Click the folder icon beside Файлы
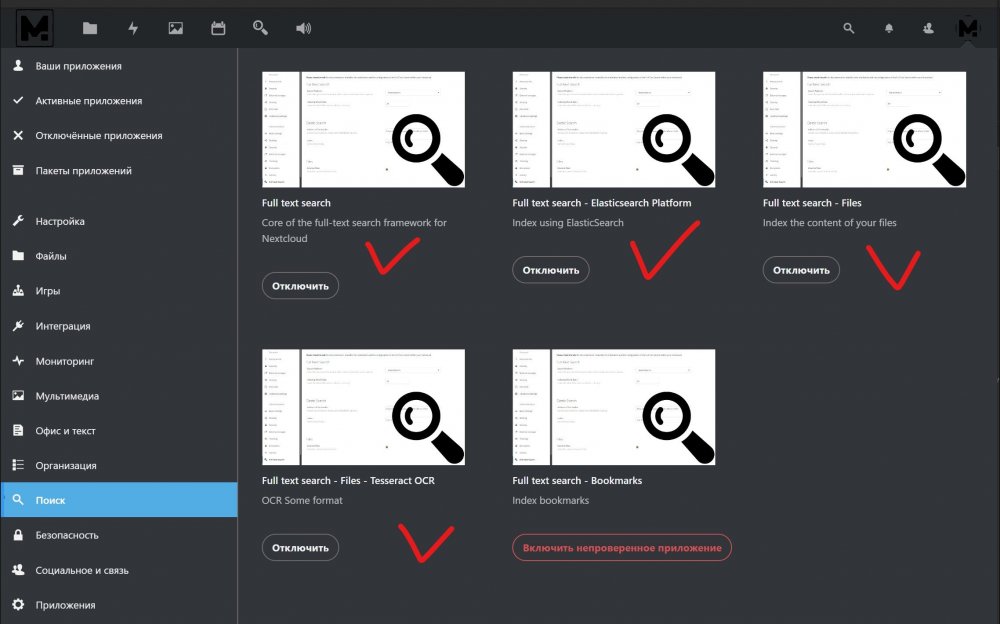The image size is (1000, 624). pos(18,256)
